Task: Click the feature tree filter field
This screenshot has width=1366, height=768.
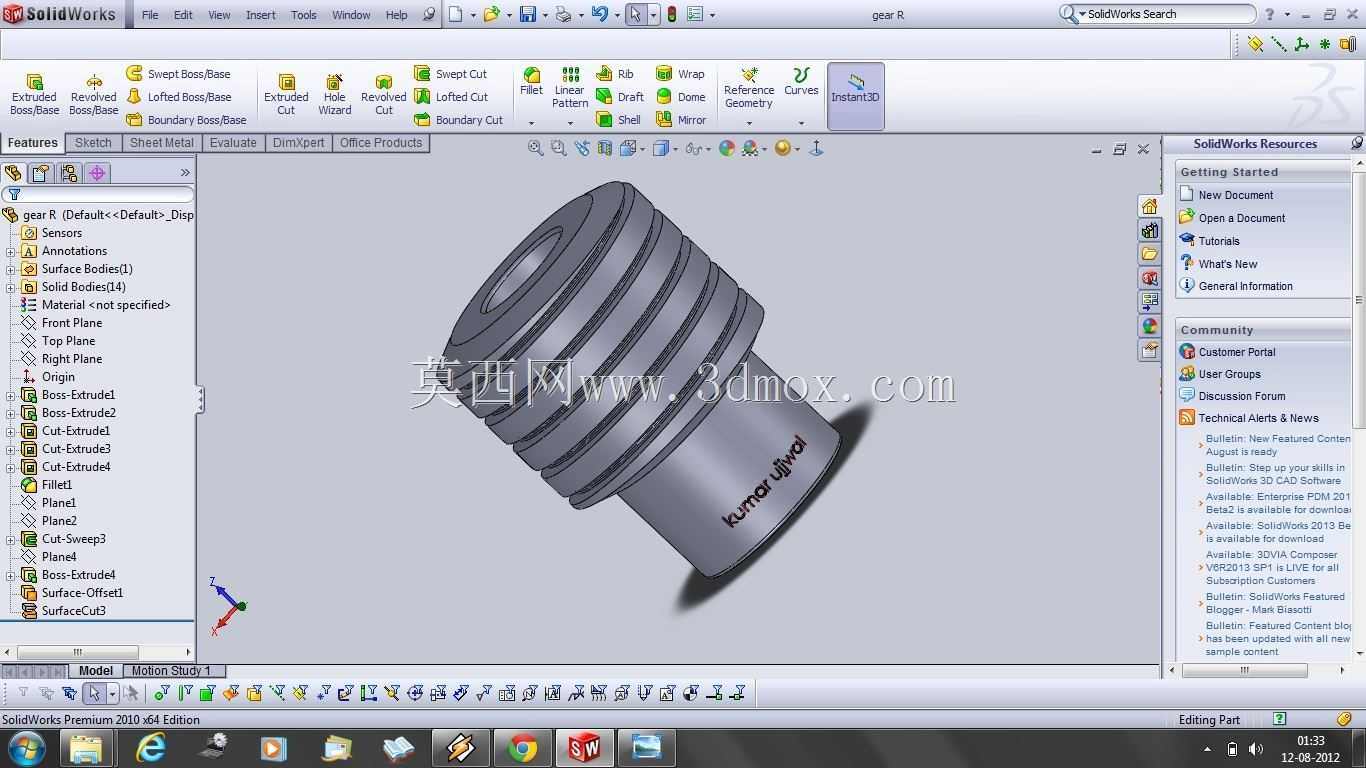Action: 98,194
